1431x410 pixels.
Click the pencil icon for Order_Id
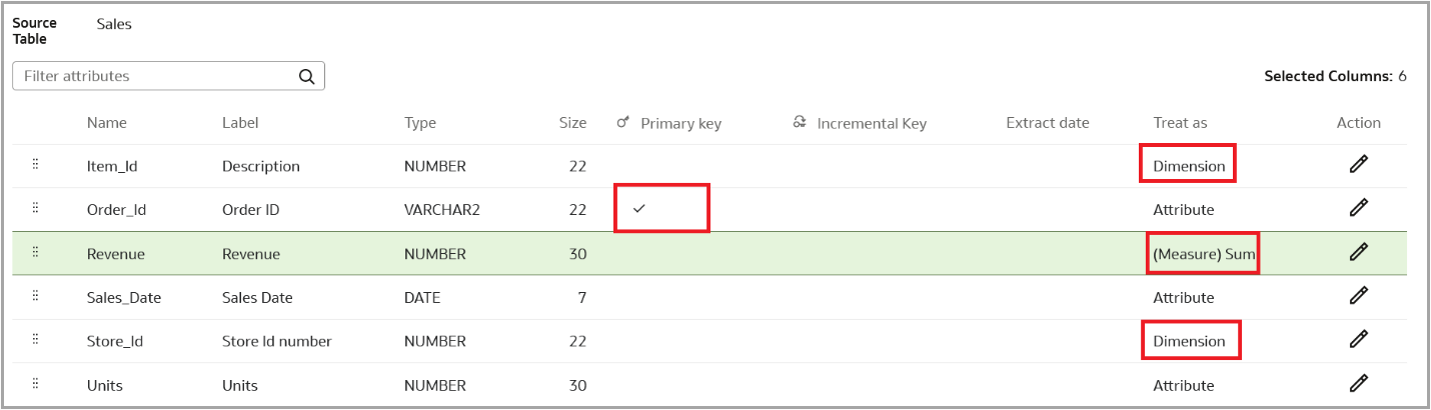pyautogui.click(x=1358, y=209)
